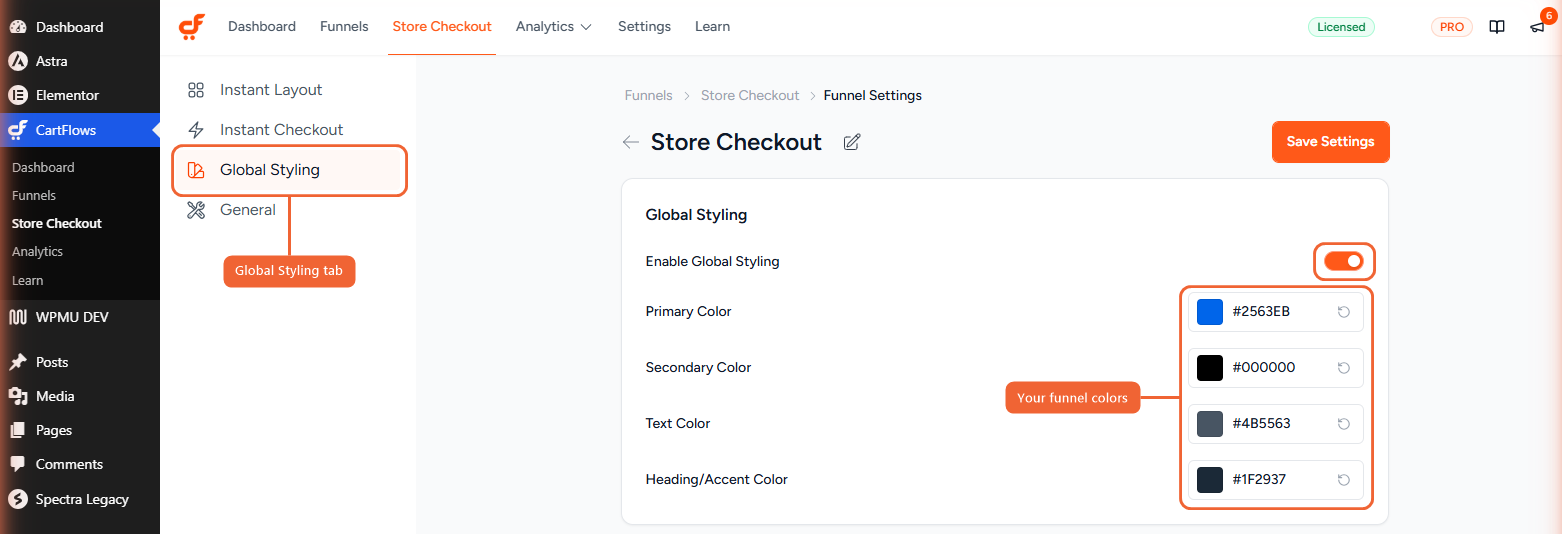Image resolution: width=1562 pixels, height=534 pixels.
Task: Open the Elementor menu item
Action: [80, 95]
